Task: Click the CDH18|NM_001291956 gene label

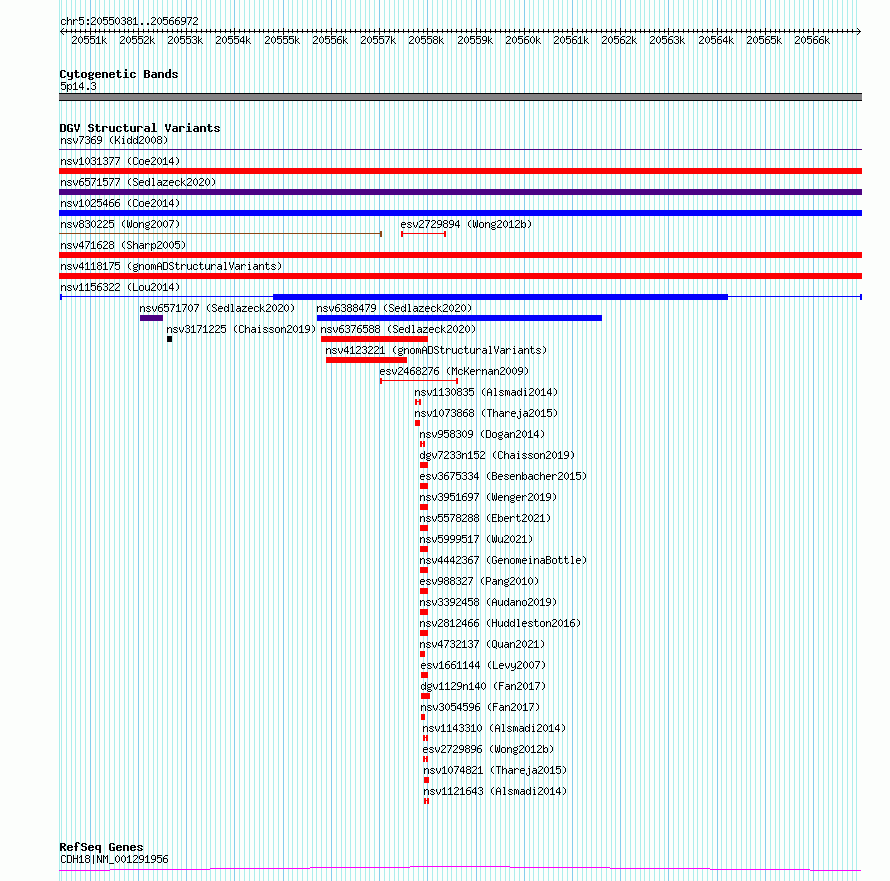Action: tap(114, 859)
